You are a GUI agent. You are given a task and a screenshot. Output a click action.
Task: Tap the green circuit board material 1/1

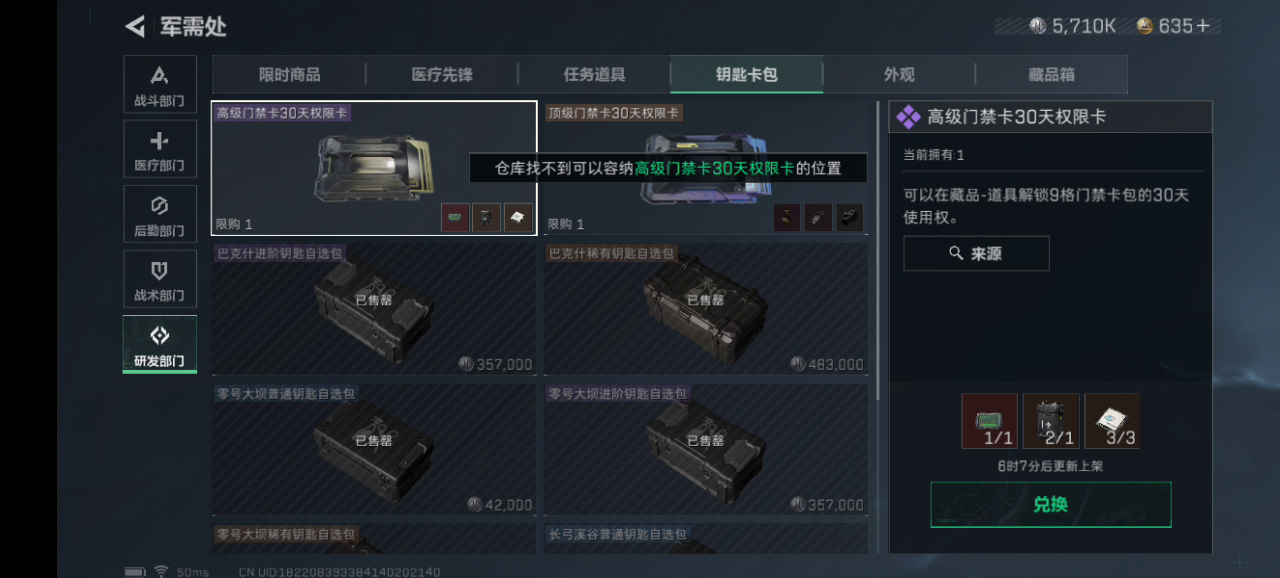pyautogui.click(x=990, y=421)
